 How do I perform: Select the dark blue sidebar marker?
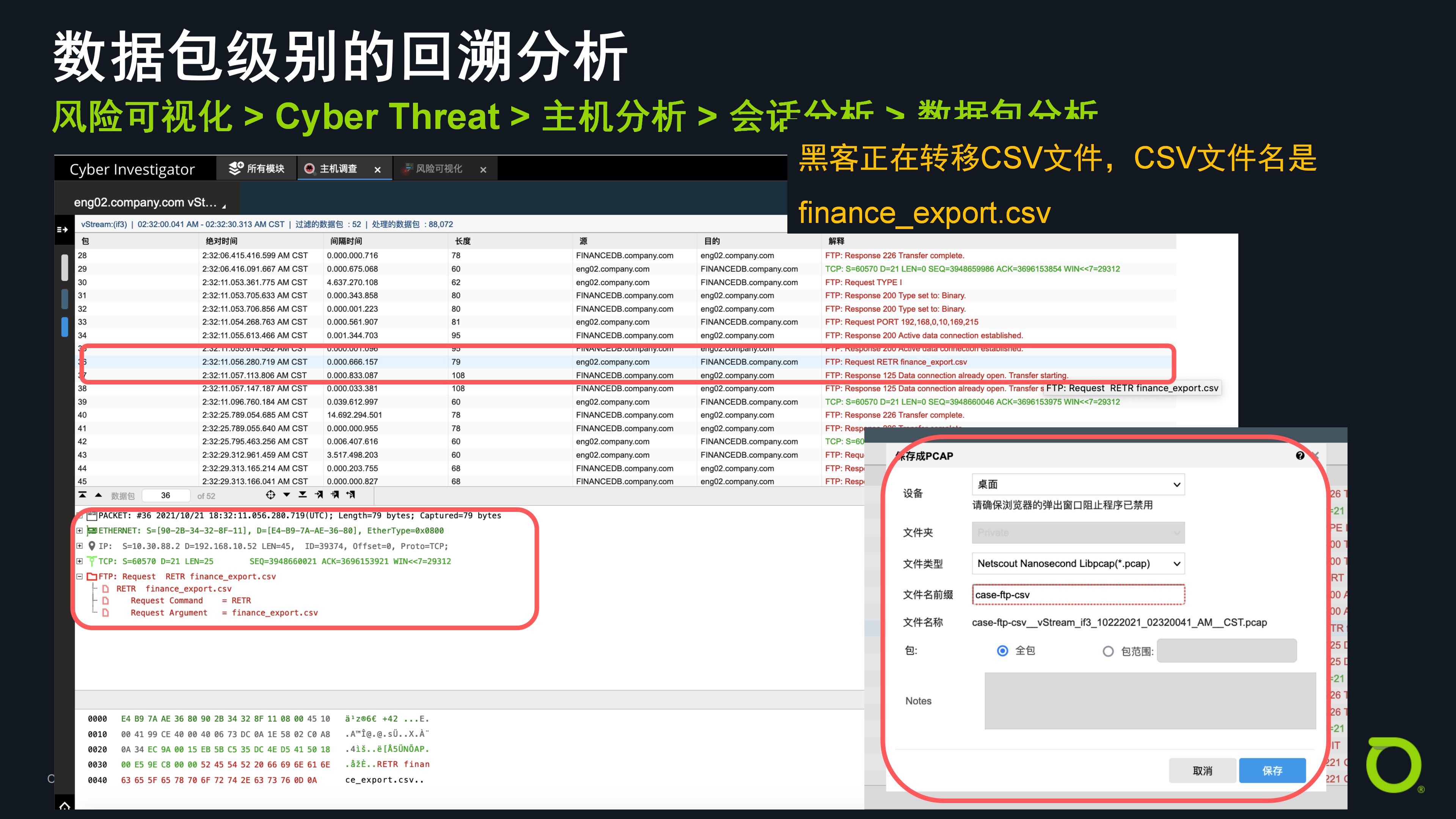pos(65,299)
